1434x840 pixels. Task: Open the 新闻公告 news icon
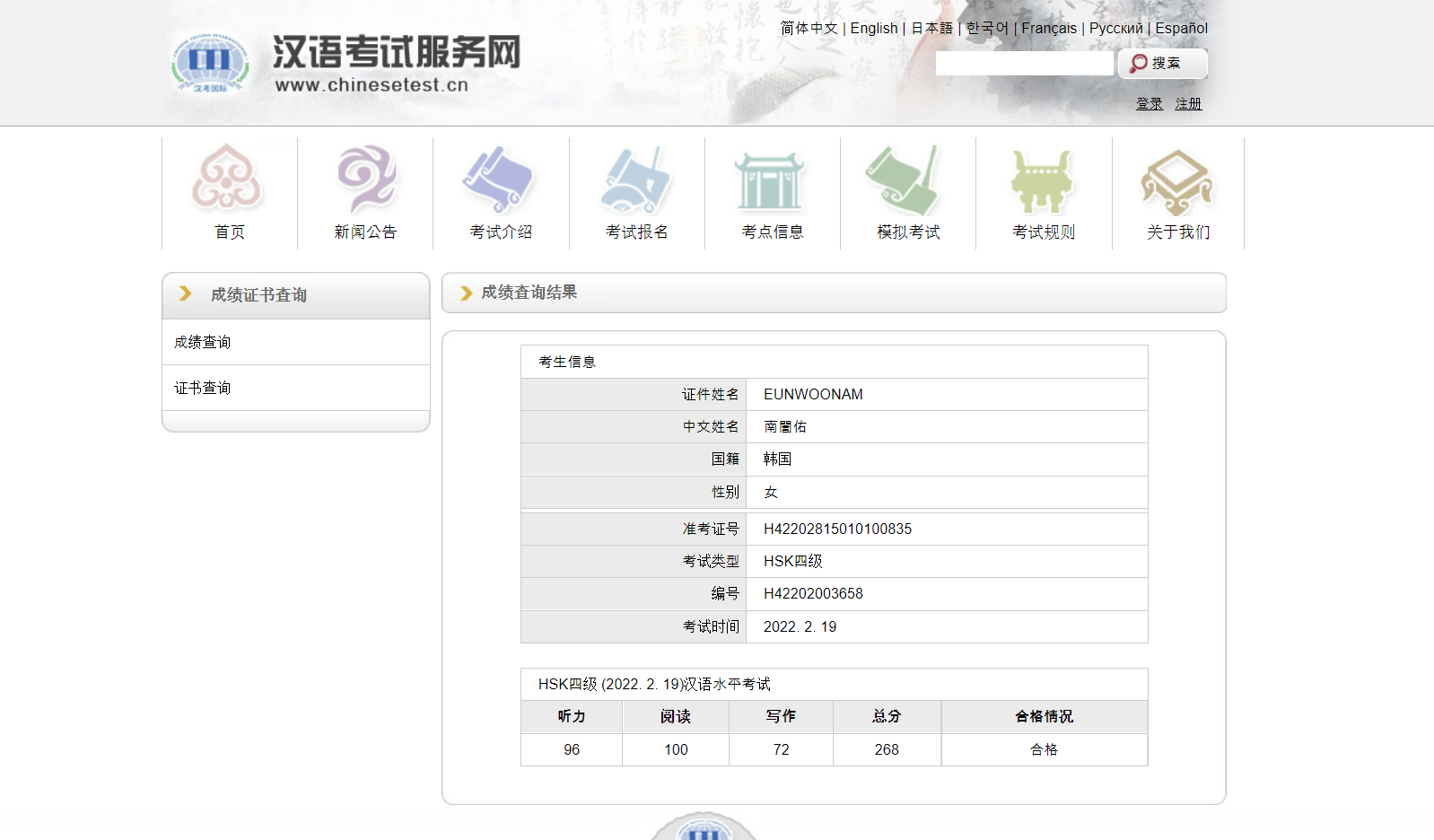[366, 178]
